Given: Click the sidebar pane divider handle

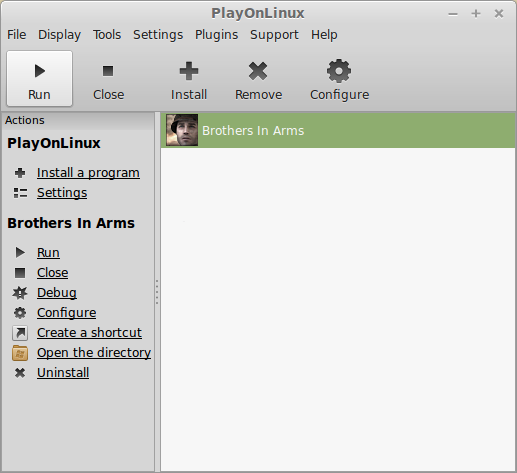Looking at the screenshot, I should pyautogui.click(x=157, y=292).
